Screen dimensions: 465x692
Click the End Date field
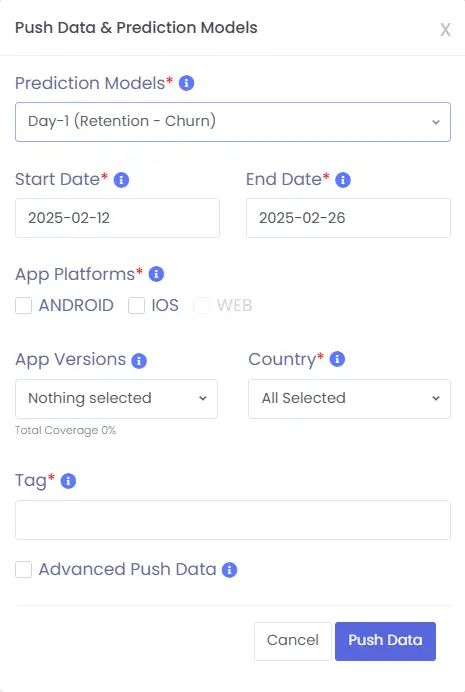[349, 218]
